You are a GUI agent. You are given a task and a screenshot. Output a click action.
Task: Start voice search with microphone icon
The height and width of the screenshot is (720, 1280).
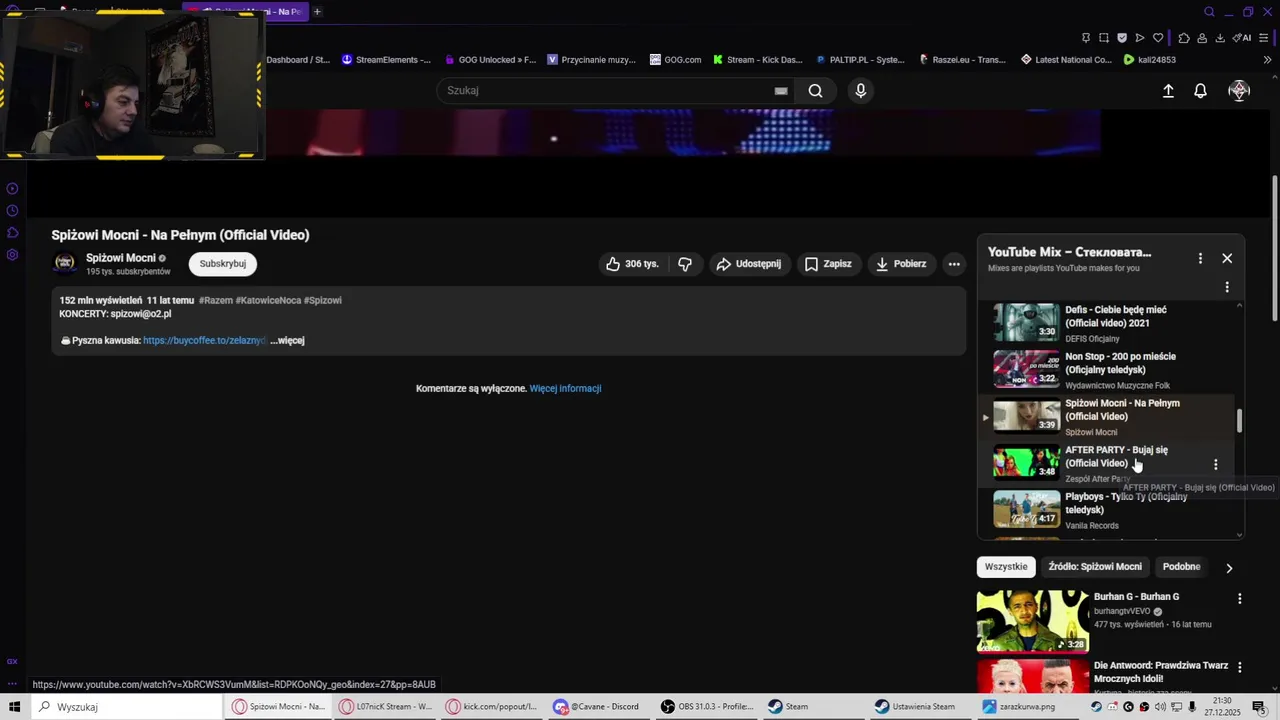860,91
